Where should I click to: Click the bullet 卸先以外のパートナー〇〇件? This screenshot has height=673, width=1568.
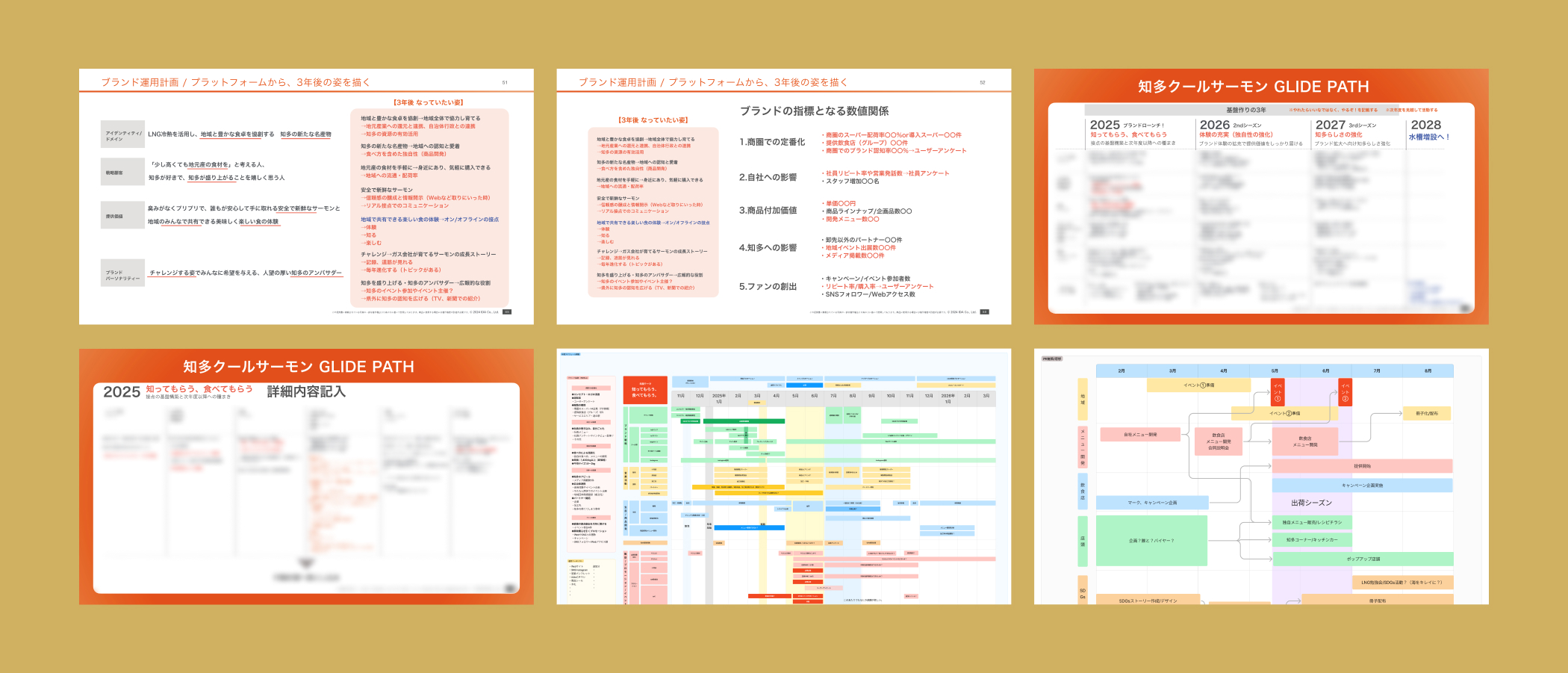point(862,240)
